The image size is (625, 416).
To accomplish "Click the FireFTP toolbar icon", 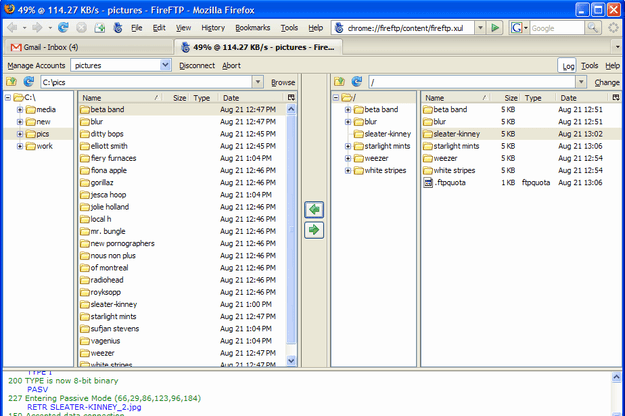I will pyautogui.click(x=118, y=27).
